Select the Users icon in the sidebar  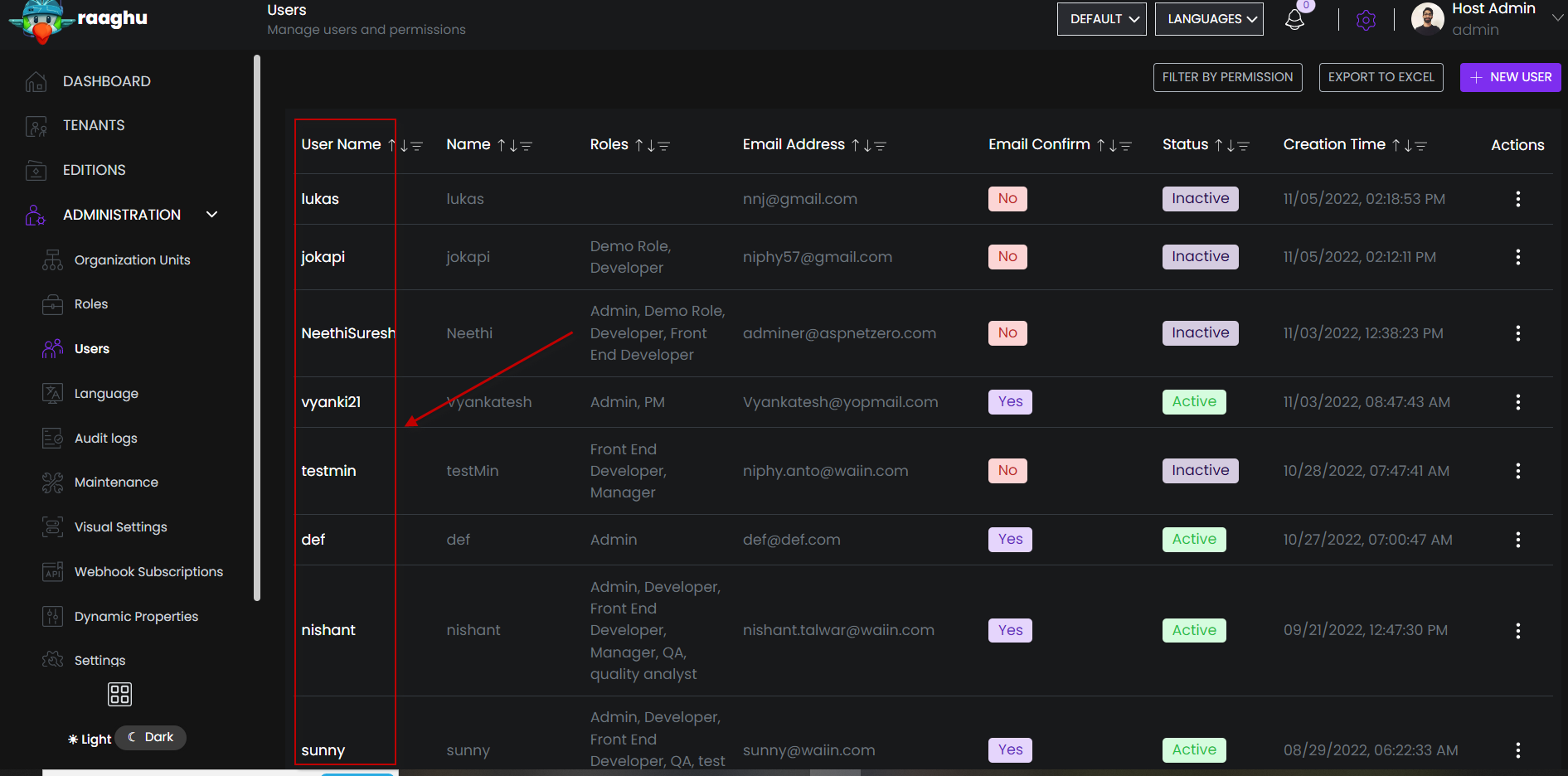(52, 348)
